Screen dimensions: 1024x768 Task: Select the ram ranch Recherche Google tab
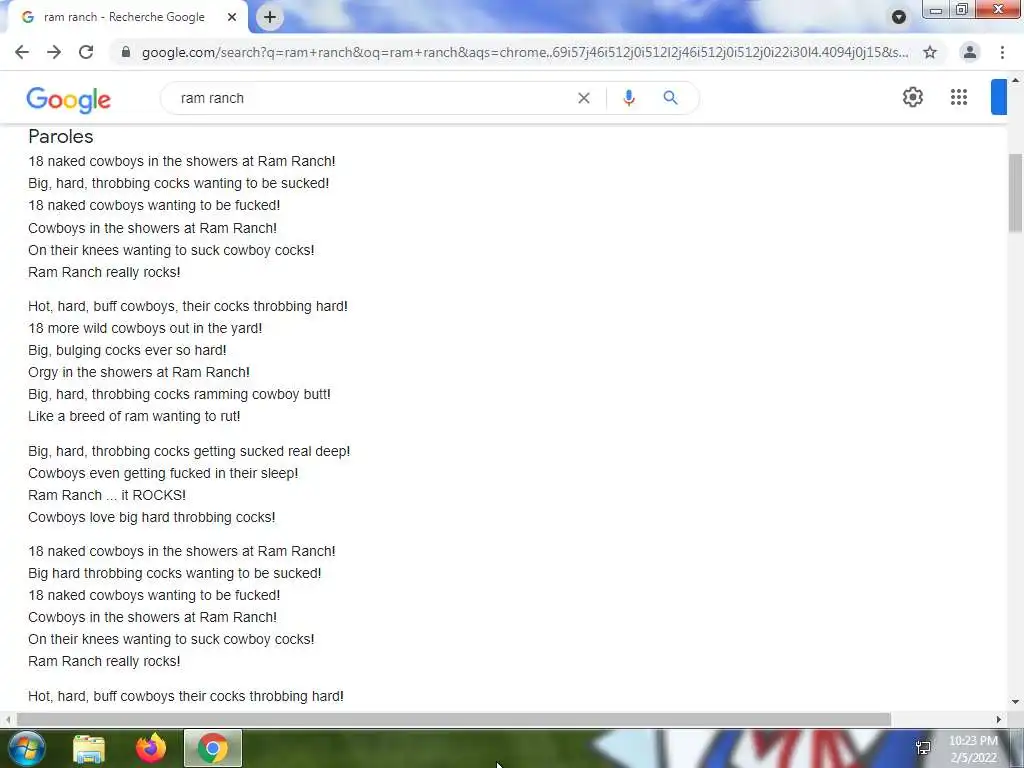click(124, 17)
